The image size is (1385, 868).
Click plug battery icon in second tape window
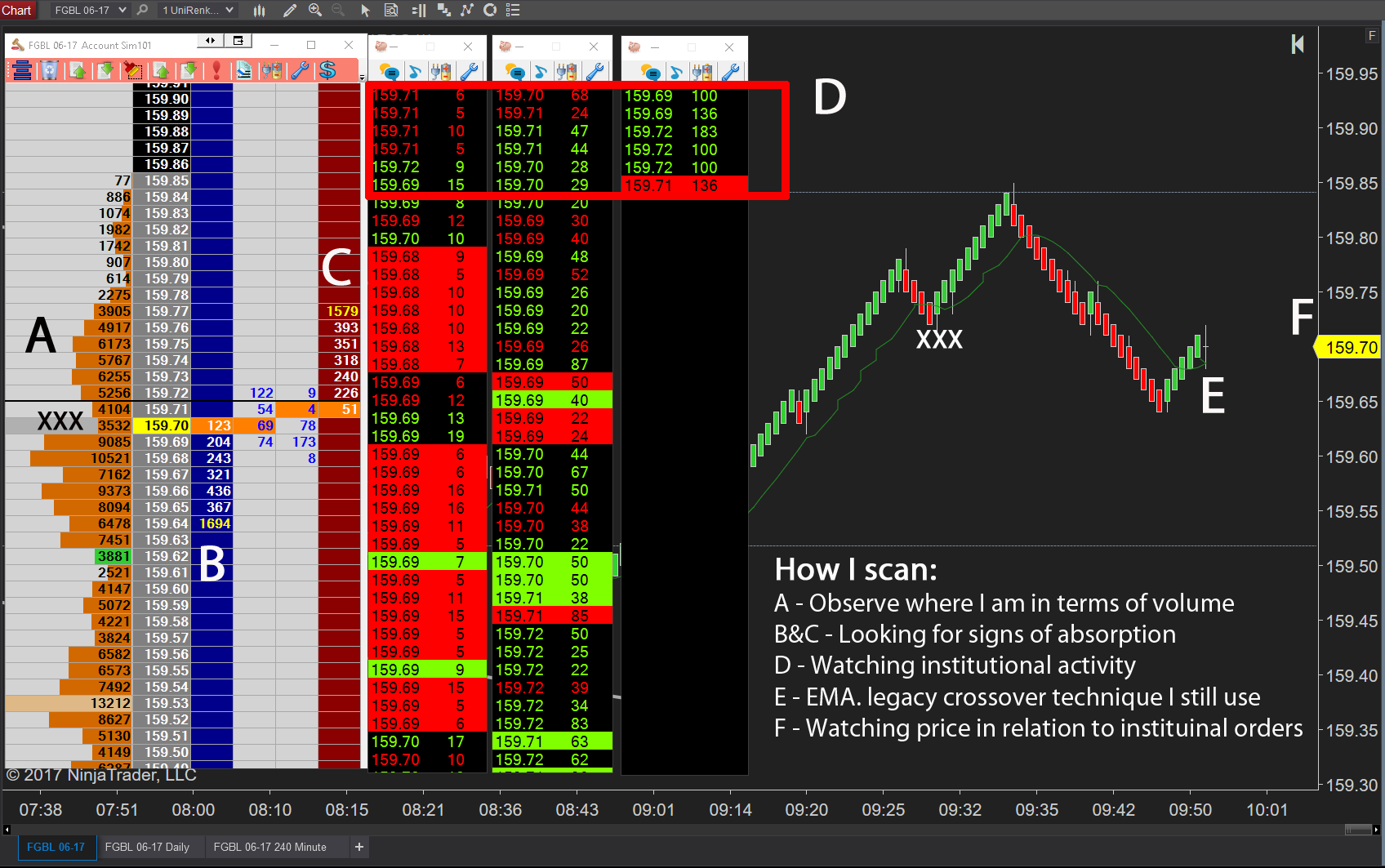(567, 72)
